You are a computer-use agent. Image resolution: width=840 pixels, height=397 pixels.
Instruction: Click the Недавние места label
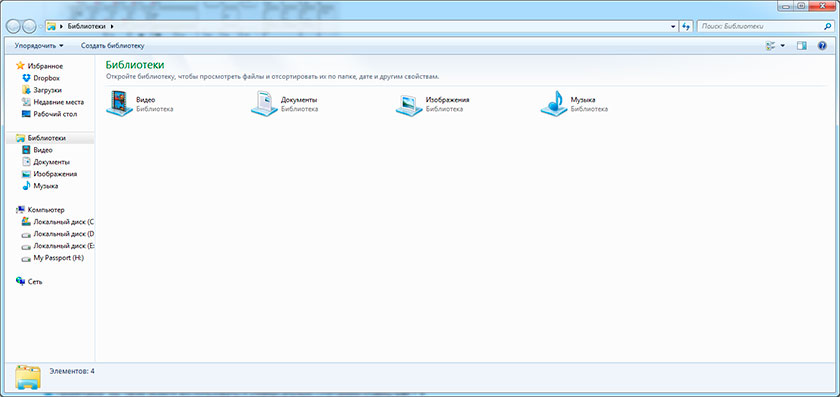click(59, 102)
